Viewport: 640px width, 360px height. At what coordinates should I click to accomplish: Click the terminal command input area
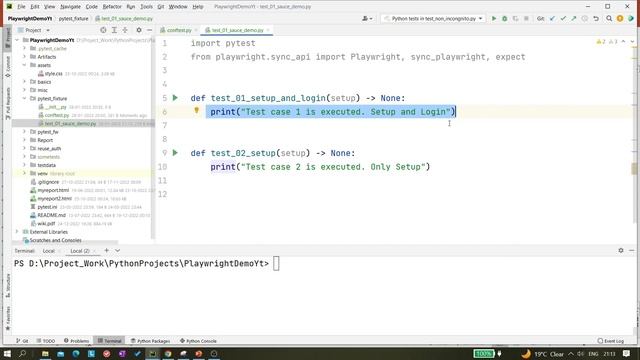[276, 264]
